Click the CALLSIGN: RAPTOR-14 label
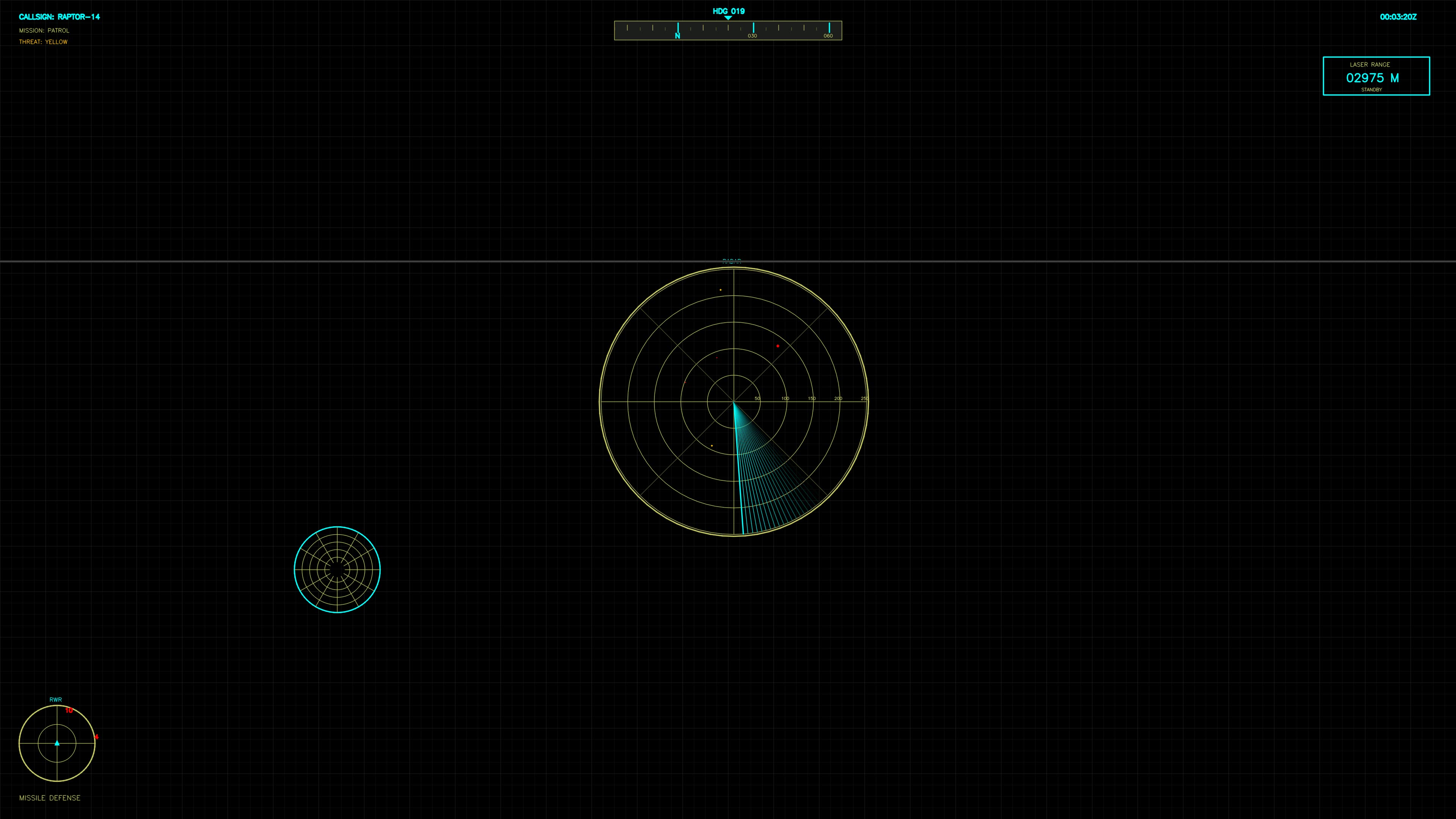The width and height of the screenshot is (1456, 819). tap(59, 16)
